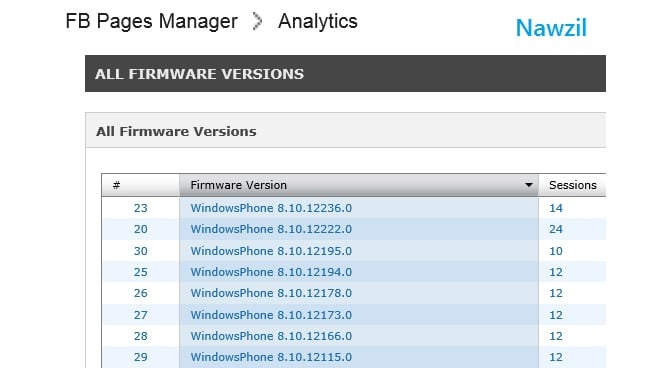The width and height of the screenshot is (652, 368).
Task: Click the breadcrumb chevron separator
Action: [257, 21]
